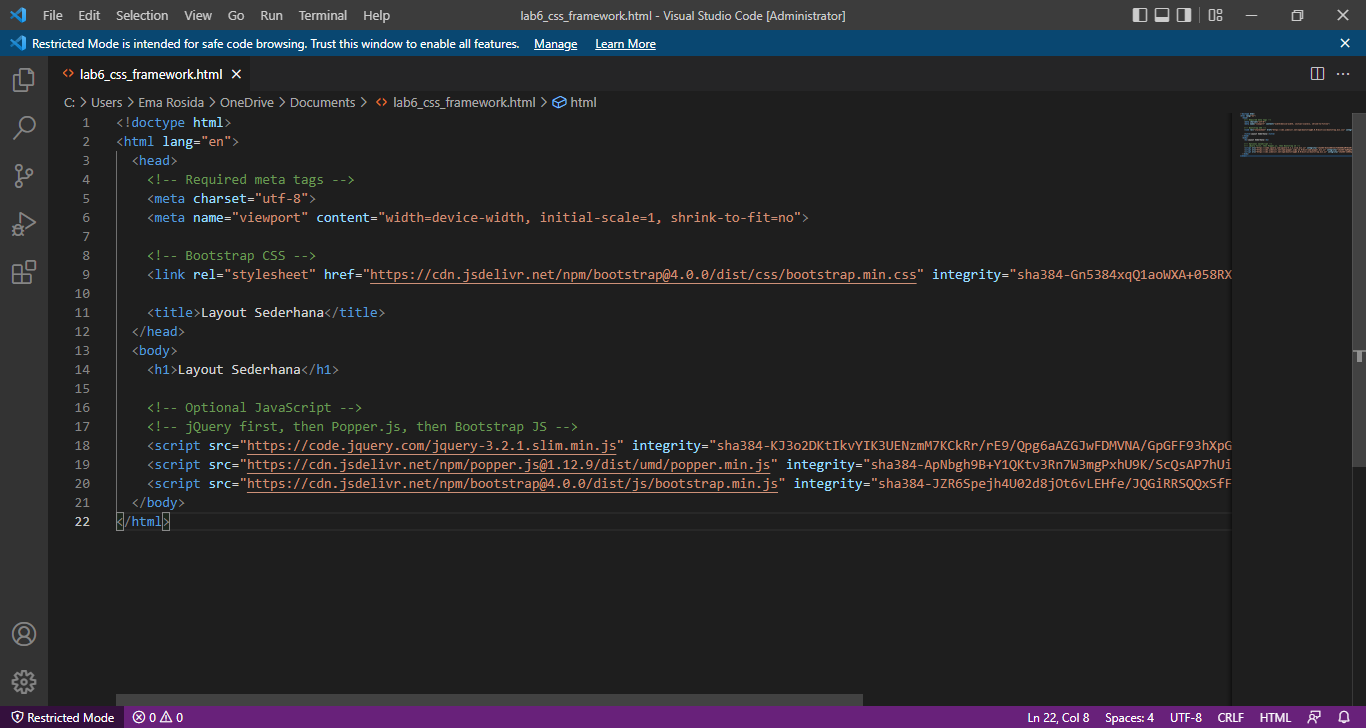Click the OneDrive breadcrumb segment
The image size is (1366, 728).
click(x=247, y=102)
